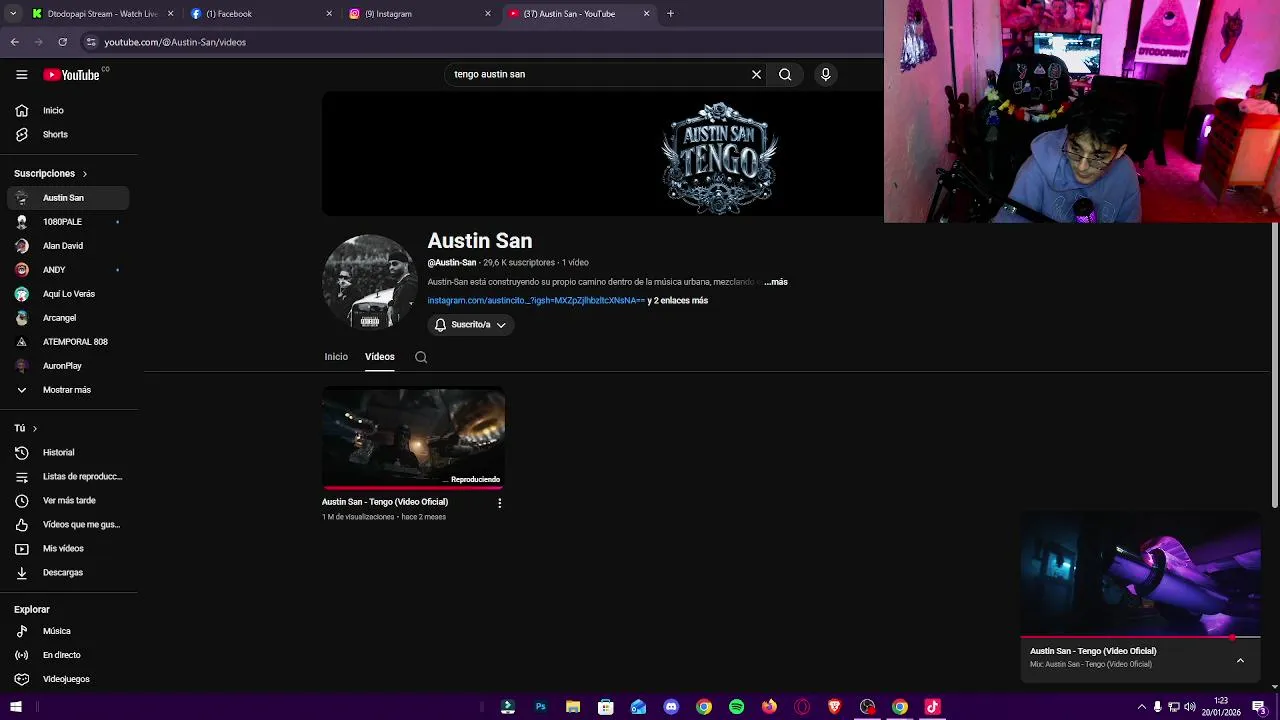Open Música under Explorar

pos(68,631)
